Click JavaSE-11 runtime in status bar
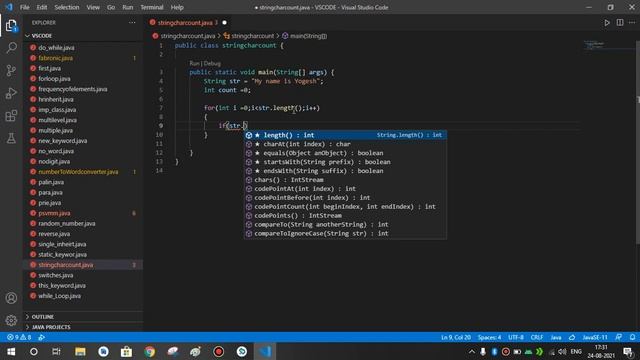Viewport: 640px width, 360px height. click(595, 337)
